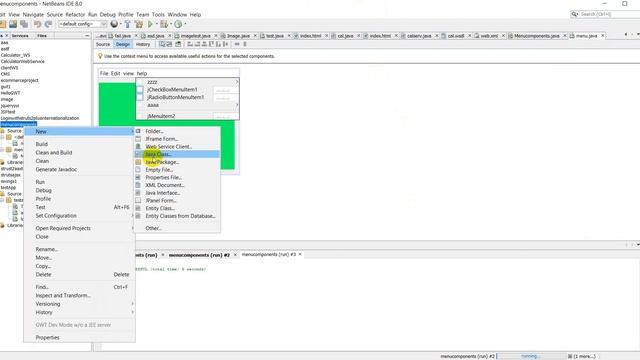Choose Java Class from New submenu
The image size is (640, 360).
pyautogui.click(x=177, y=154)
